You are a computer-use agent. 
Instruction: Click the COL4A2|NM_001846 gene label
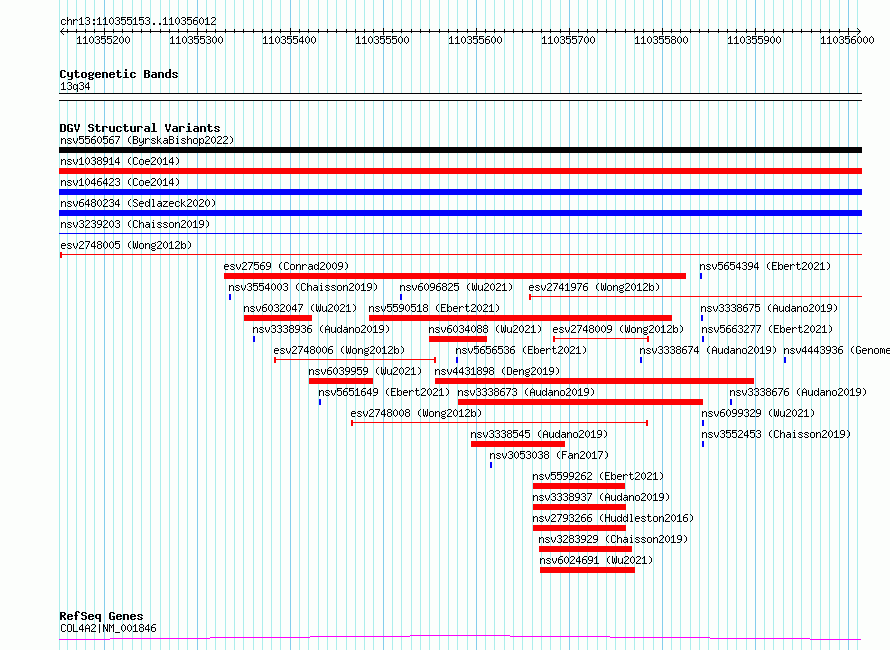(108, 628)
